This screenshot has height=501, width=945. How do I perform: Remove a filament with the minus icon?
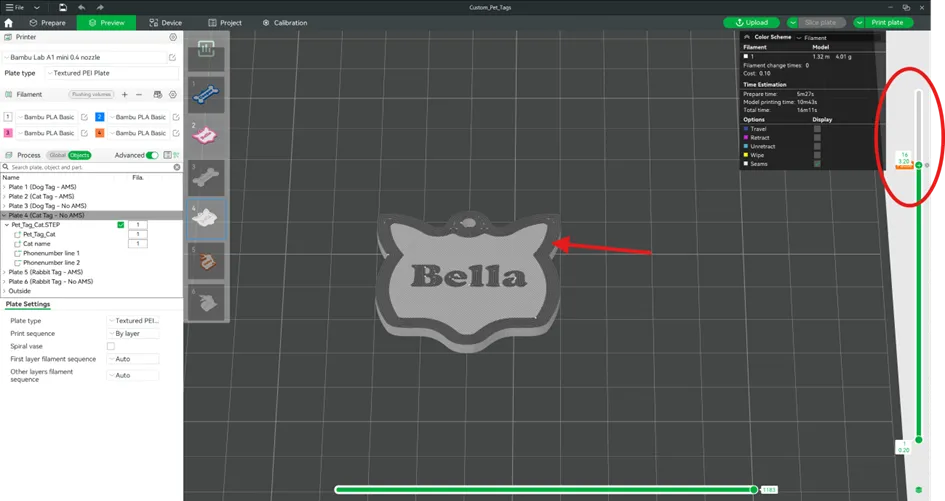(139, 95)
